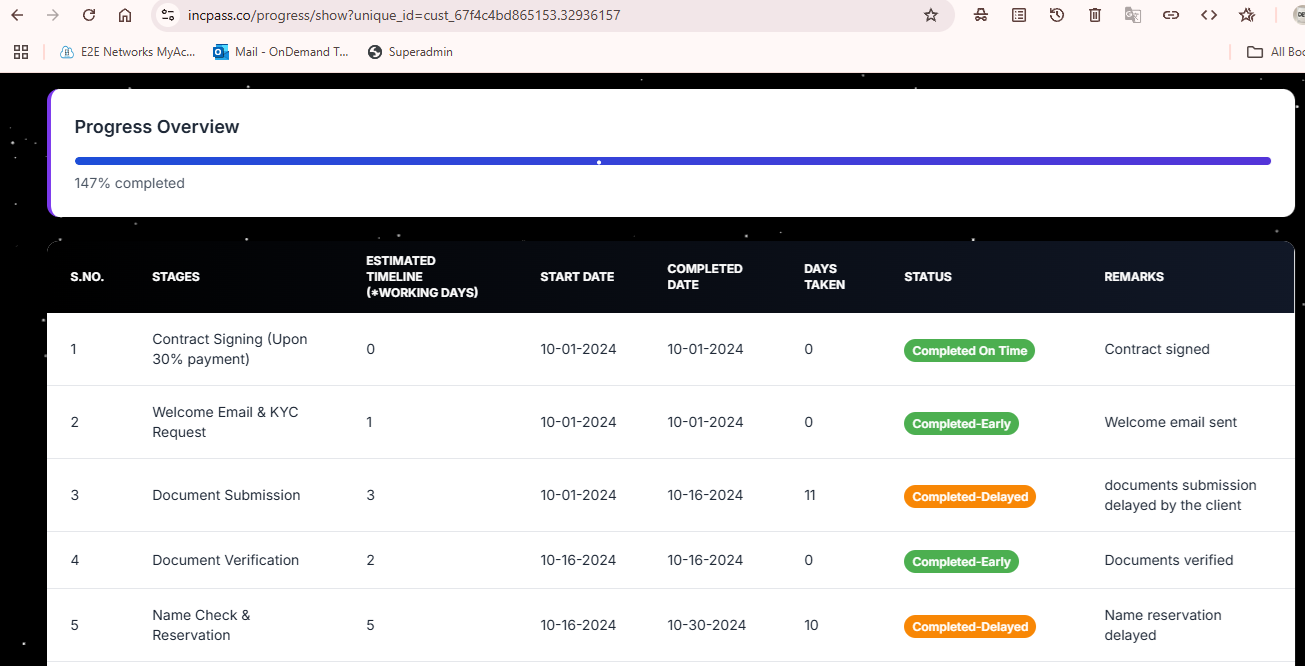Click start date of Contract Signing row
The image size is (1305, 666).
[578, 349]
